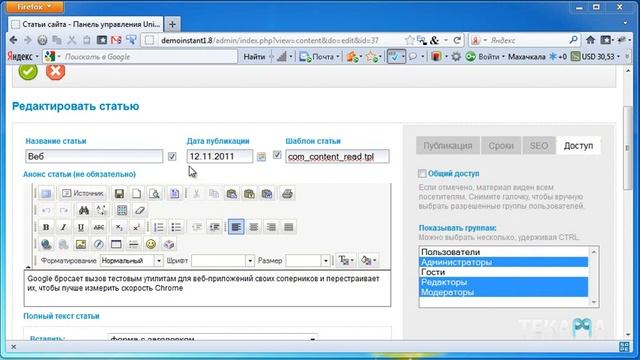The height and width of the screenshot is (360, 640).
Task: Click the Insert horizontal line icon
Action: tap(133, 244)
